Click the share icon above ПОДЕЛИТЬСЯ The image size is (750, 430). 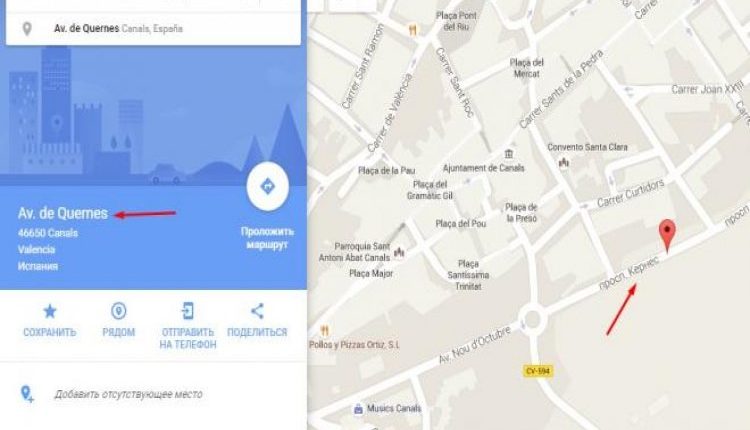click(257, 311)
